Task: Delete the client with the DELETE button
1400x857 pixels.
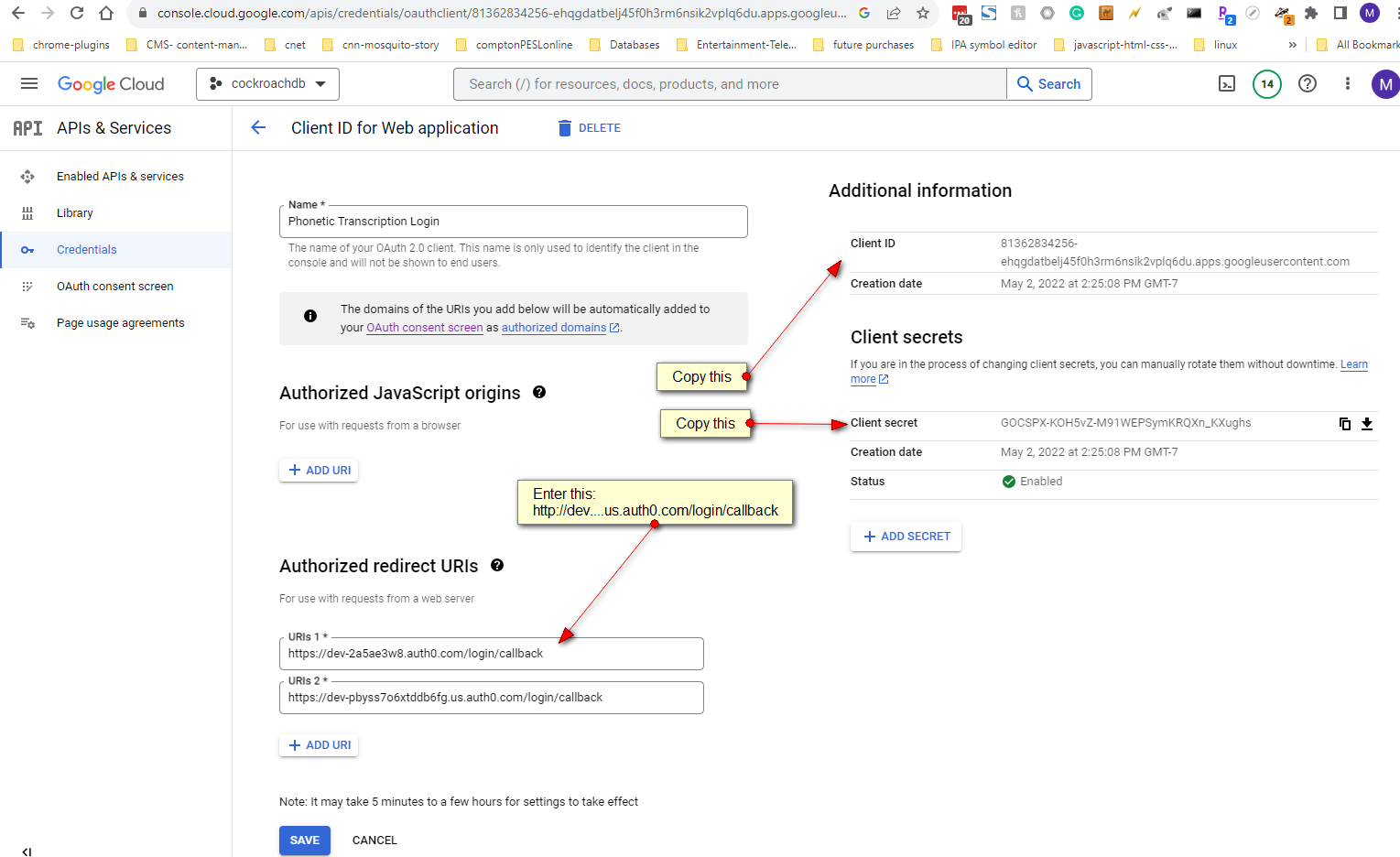Action: tap(590, 128)
